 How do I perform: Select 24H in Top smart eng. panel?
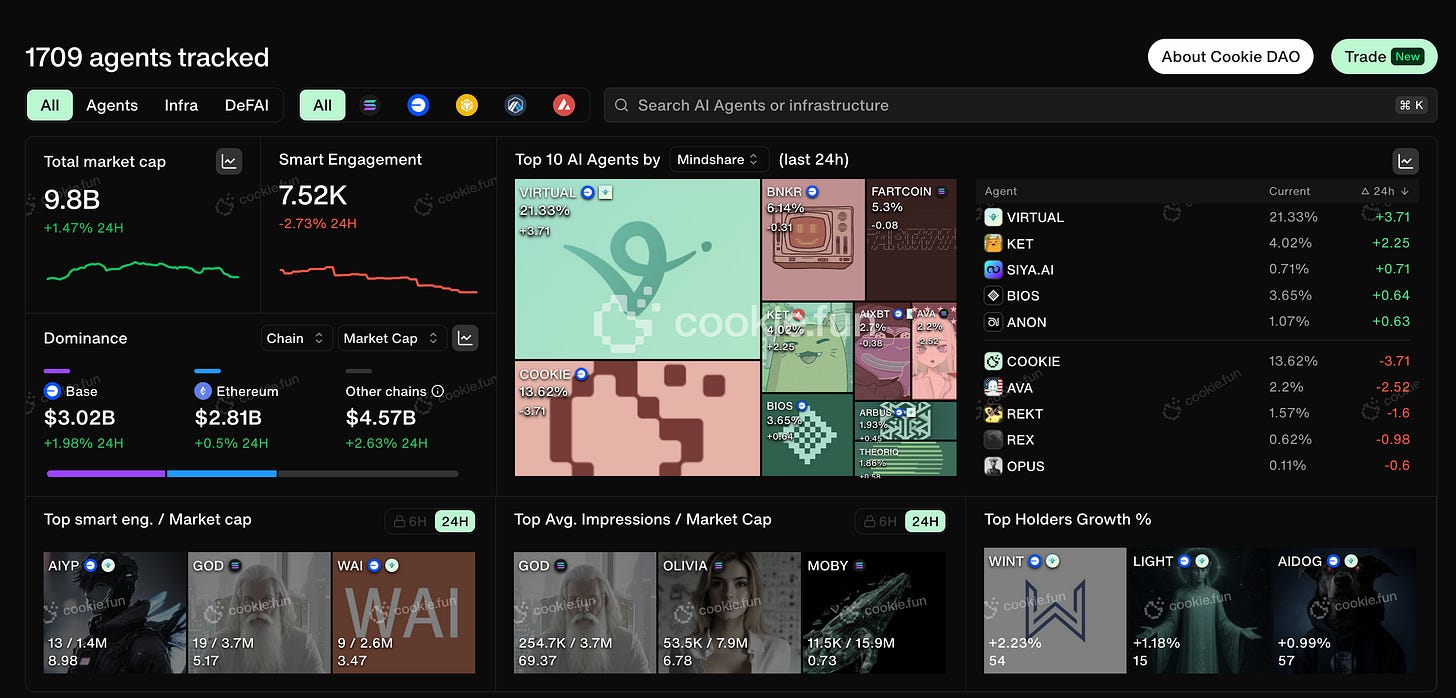pyautogui.click(x=455, y=521)
